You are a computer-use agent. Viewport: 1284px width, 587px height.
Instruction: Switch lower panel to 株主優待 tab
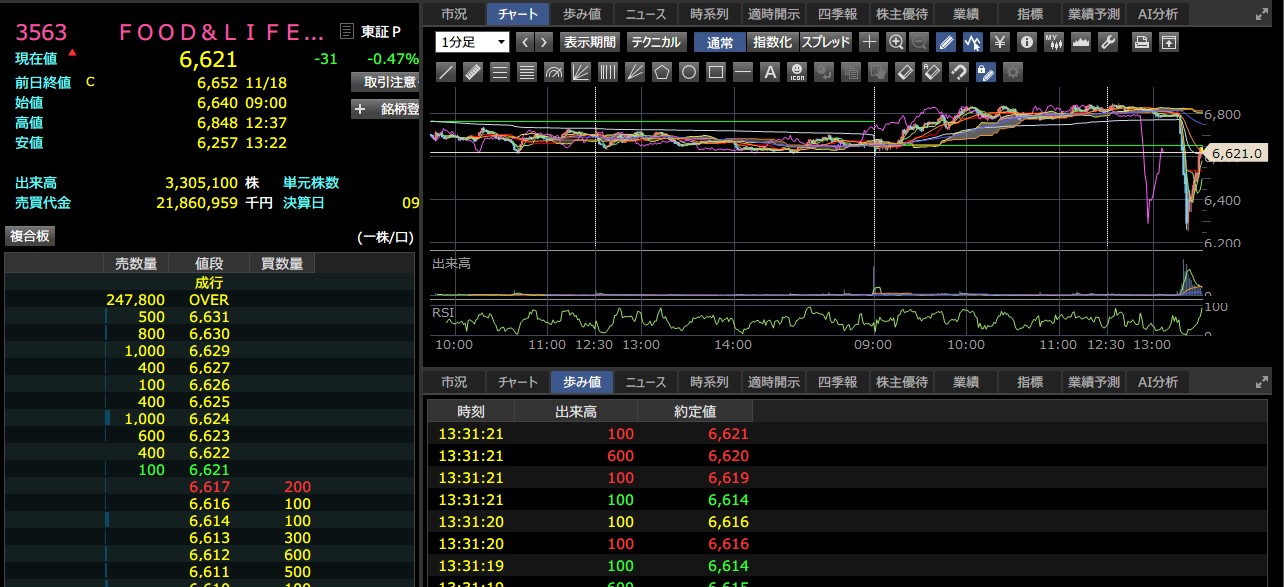(902, 382)
